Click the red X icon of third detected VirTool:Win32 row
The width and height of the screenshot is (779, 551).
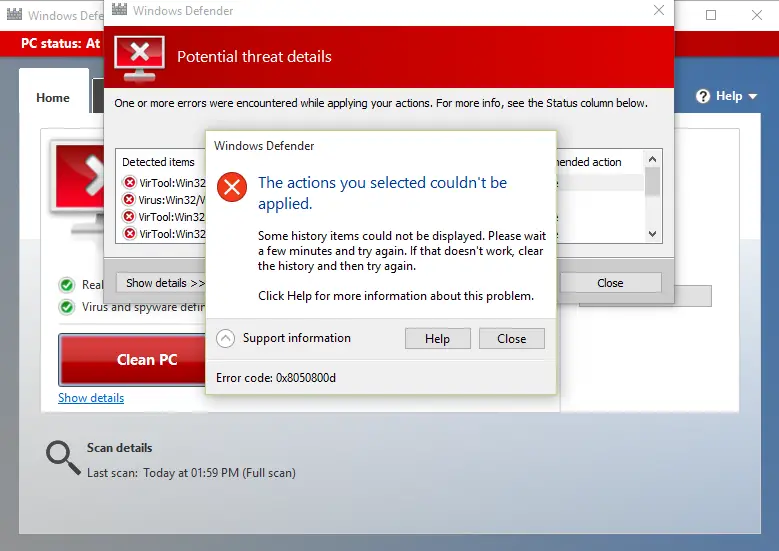(129, 217)
